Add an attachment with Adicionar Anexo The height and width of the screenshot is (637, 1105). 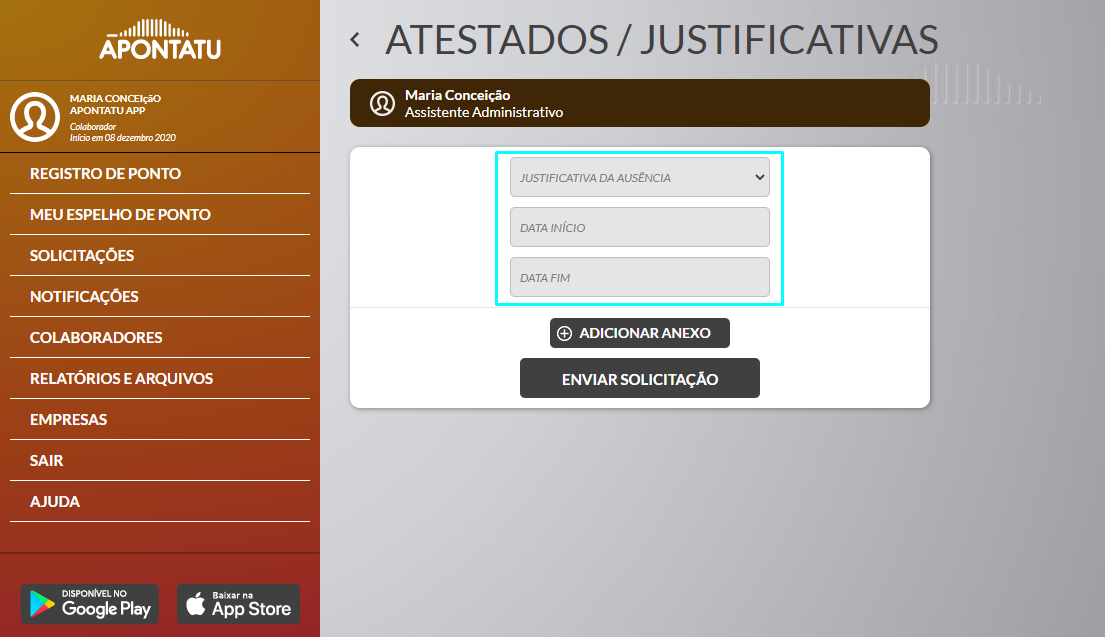tap(640, 333)
